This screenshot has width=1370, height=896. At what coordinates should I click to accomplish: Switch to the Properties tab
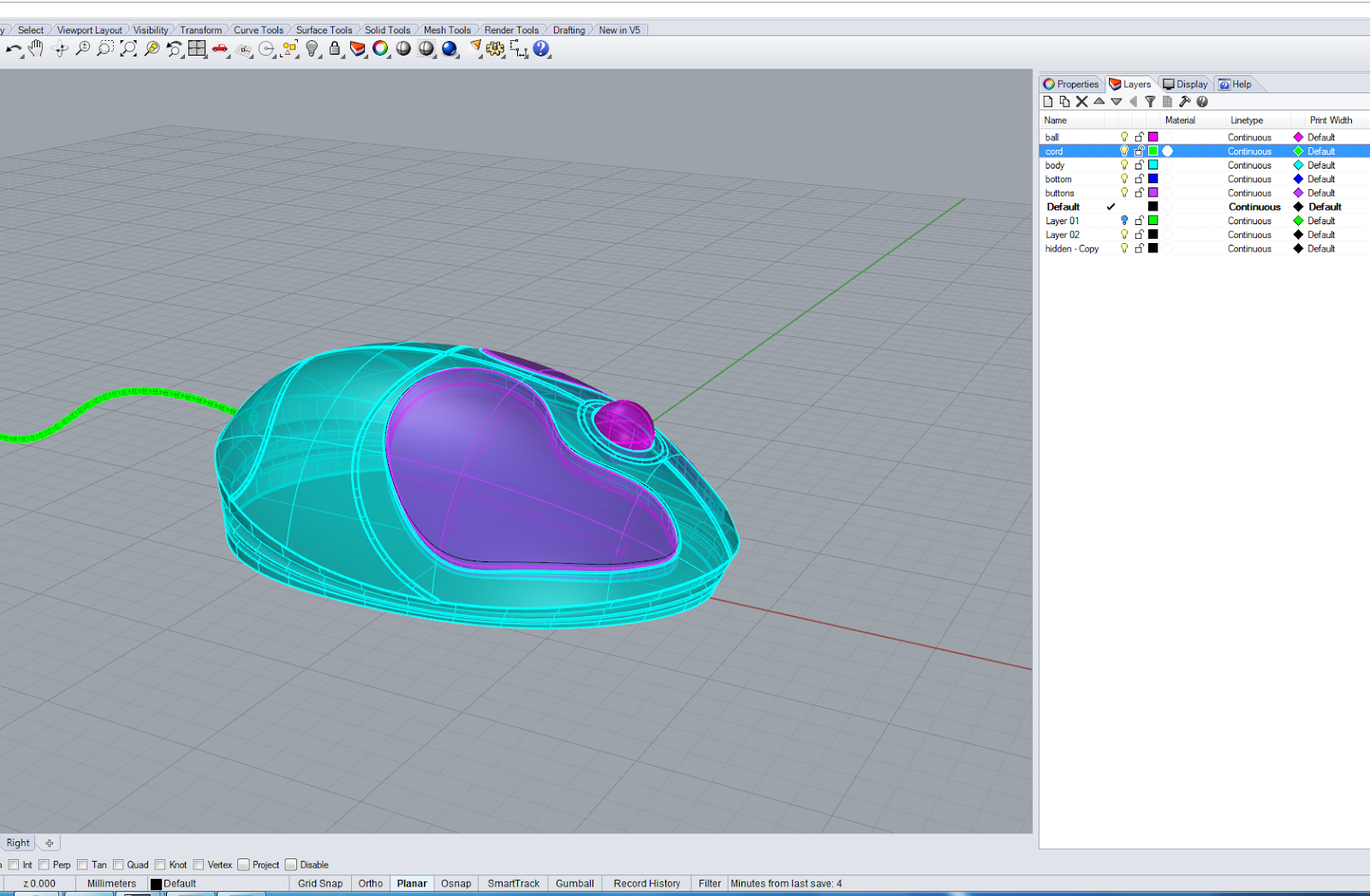coord(1070,84)
